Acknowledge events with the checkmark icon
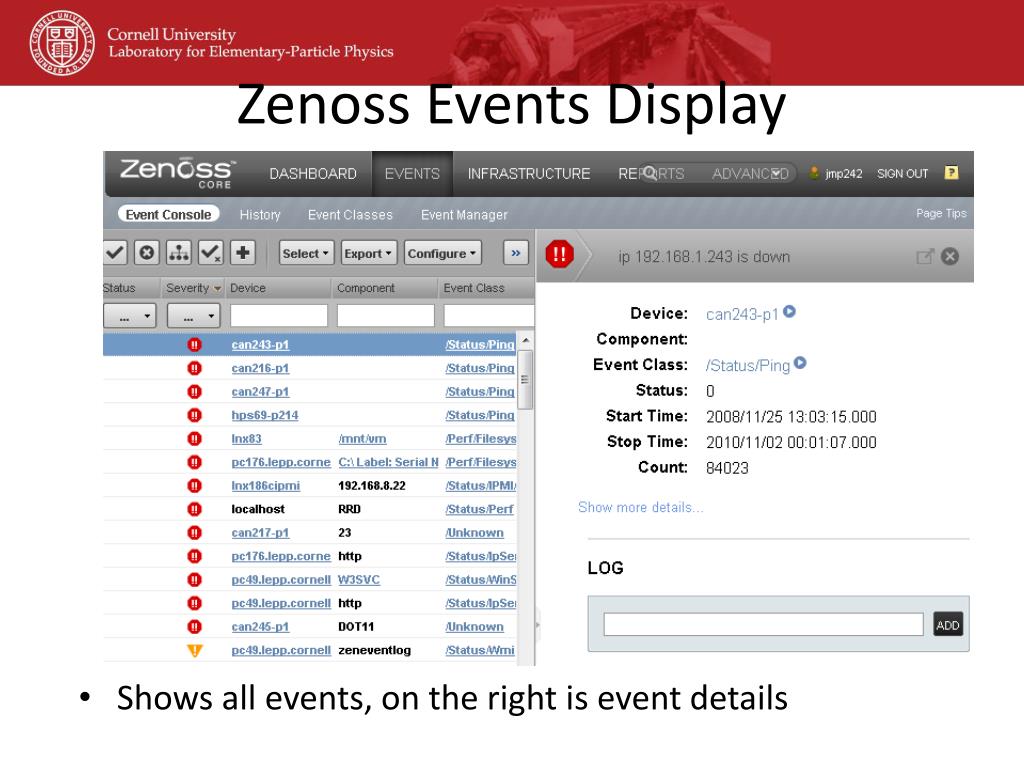 (x=115, y=253)
